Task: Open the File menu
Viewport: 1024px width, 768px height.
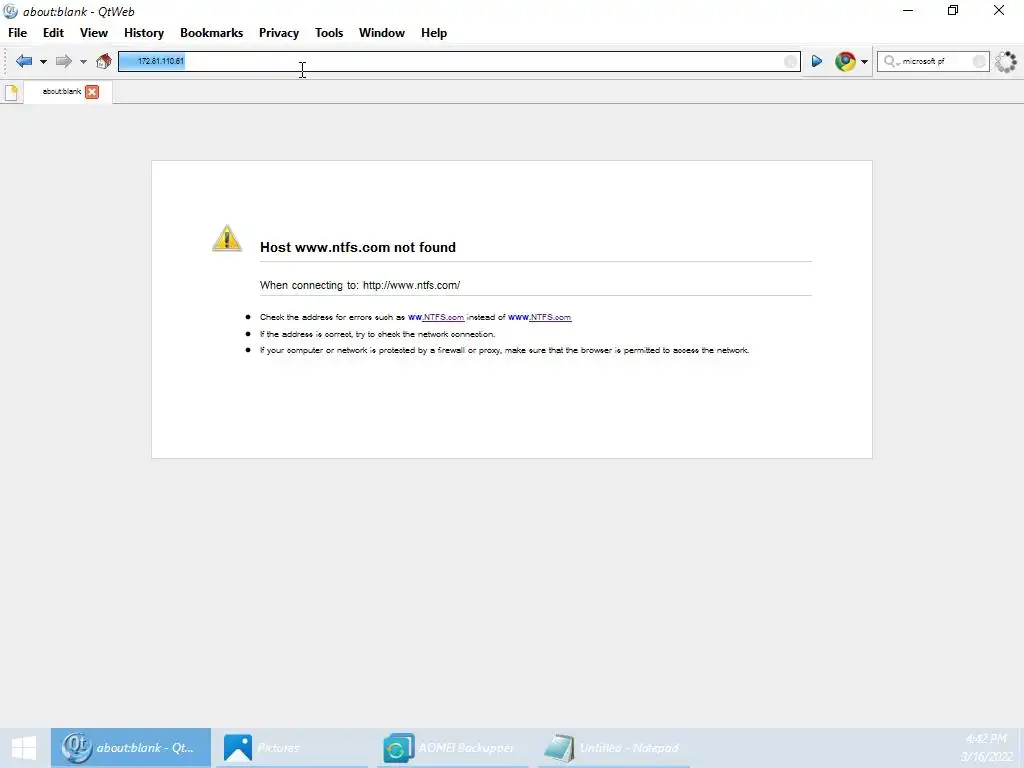Action: tap(18, 33)
